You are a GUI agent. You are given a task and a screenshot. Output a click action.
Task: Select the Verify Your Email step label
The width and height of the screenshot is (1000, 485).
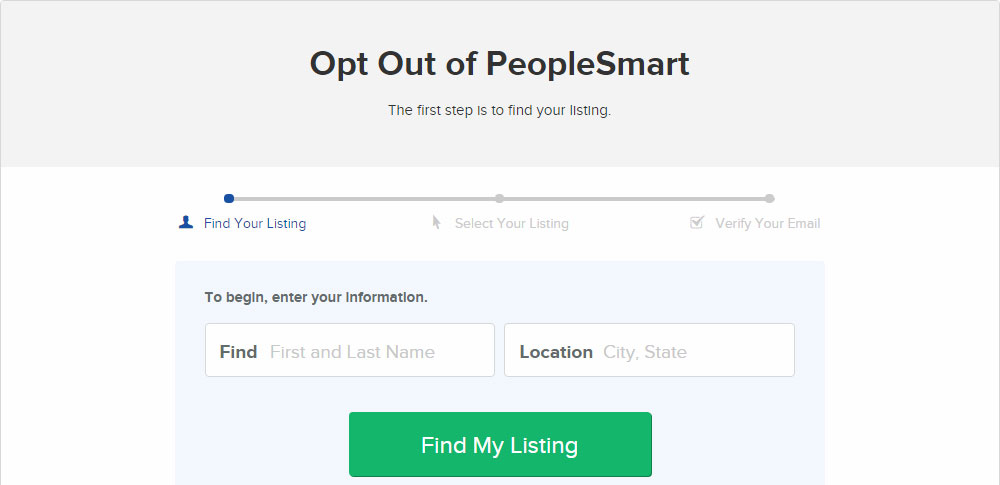tap(768, 224)
